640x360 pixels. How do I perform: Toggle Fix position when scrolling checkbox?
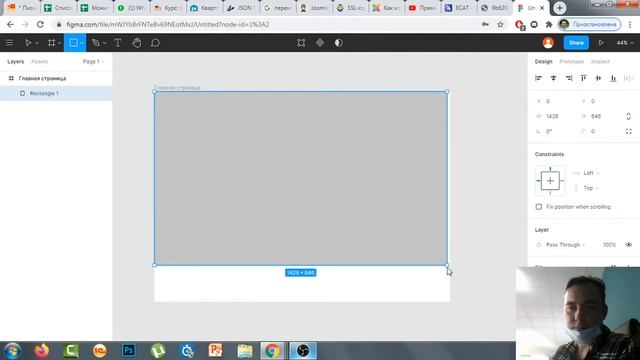coord(539,207)
